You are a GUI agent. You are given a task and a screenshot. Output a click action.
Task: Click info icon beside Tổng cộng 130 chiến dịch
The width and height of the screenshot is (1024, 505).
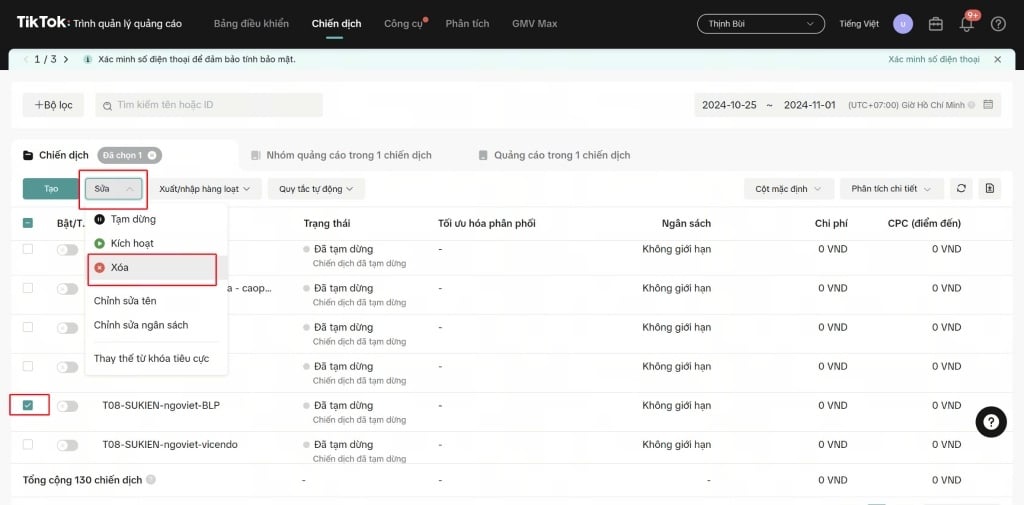click(x=151, y=480)
